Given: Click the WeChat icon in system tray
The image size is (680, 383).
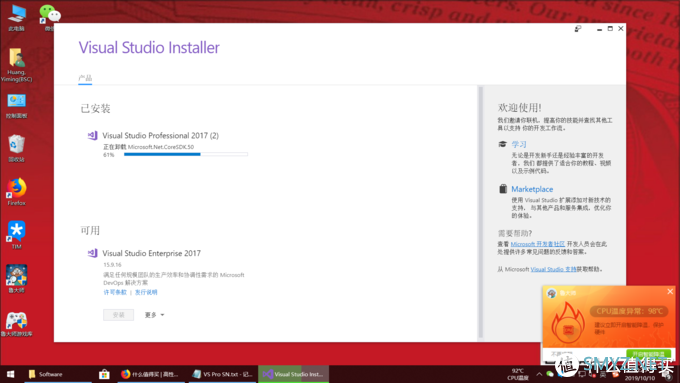Looking at the screenshot, I should tap(550, 374).
